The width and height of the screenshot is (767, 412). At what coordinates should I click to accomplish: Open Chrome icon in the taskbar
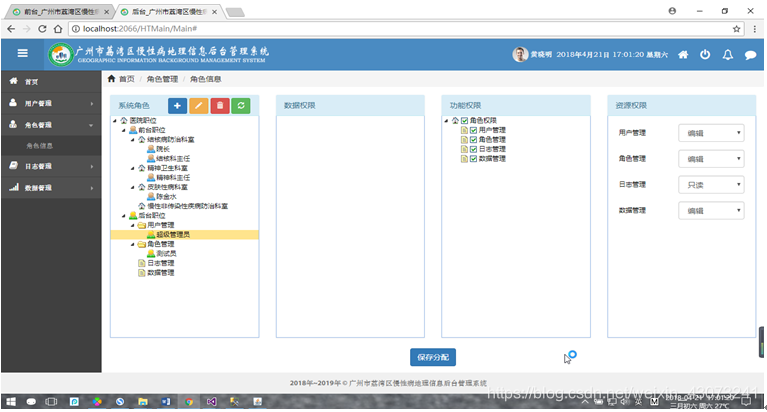(x=189, y=402)
